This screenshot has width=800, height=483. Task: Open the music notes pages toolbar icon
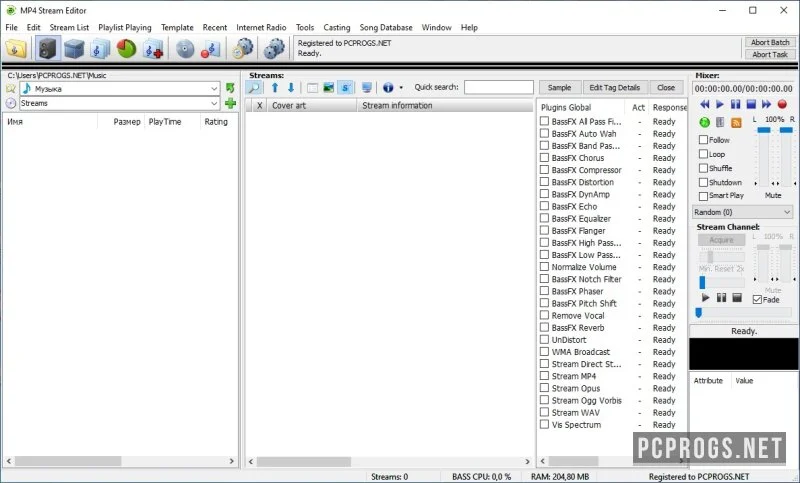(100, 49)
